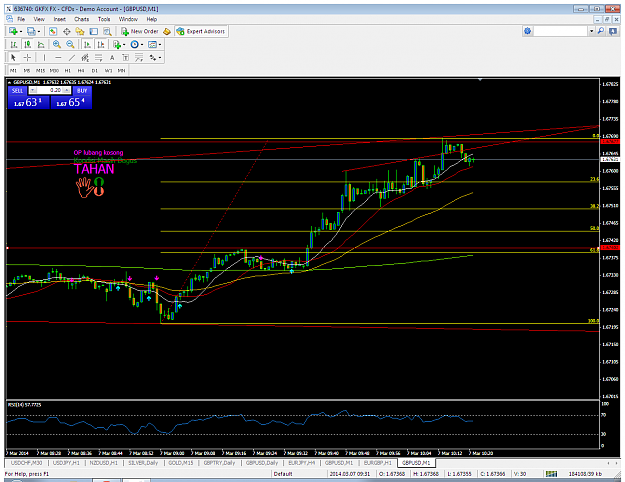Toggle the Expert Advisors button

[201, 31]
